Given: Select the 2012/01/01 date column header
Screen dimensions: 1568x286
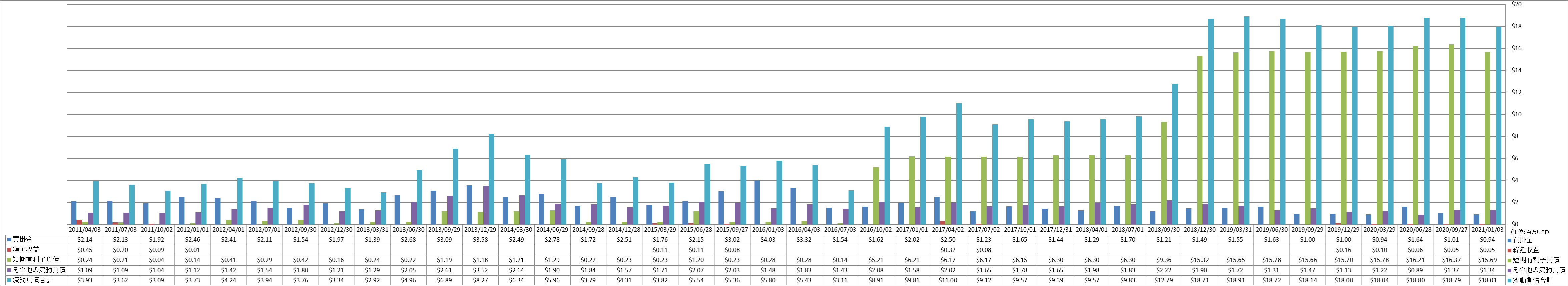Looking at the screenshot, I should 192,230.
